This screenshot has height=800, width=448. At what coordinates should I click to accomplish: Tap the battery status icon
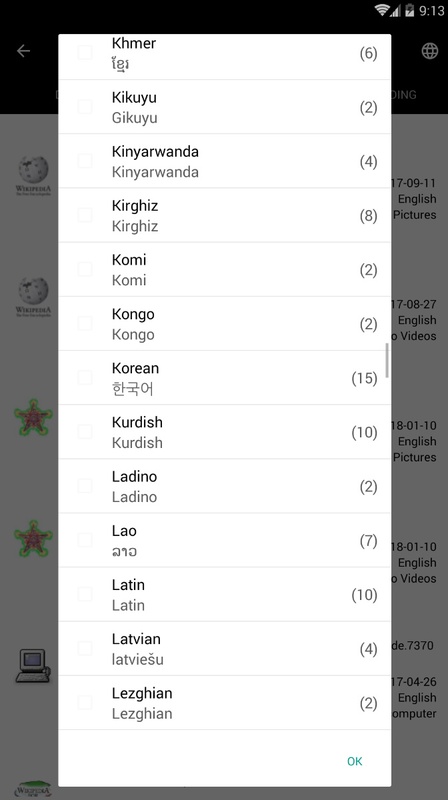[409, 10]
